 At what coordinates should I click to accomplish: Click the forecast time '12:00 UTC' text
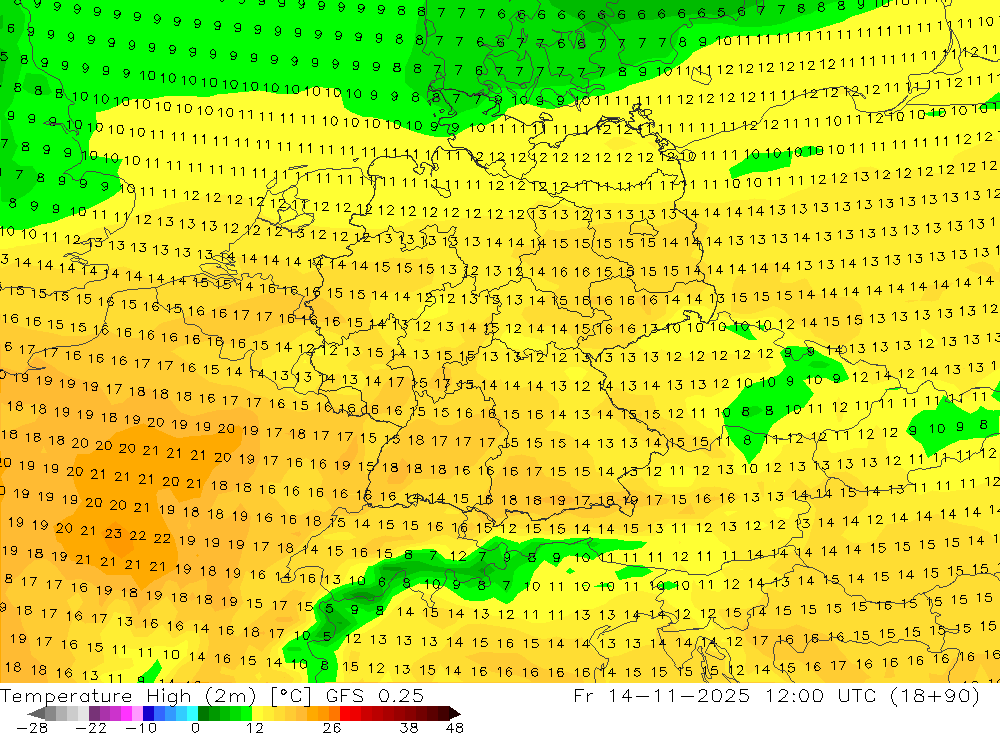tap(821, 695)
